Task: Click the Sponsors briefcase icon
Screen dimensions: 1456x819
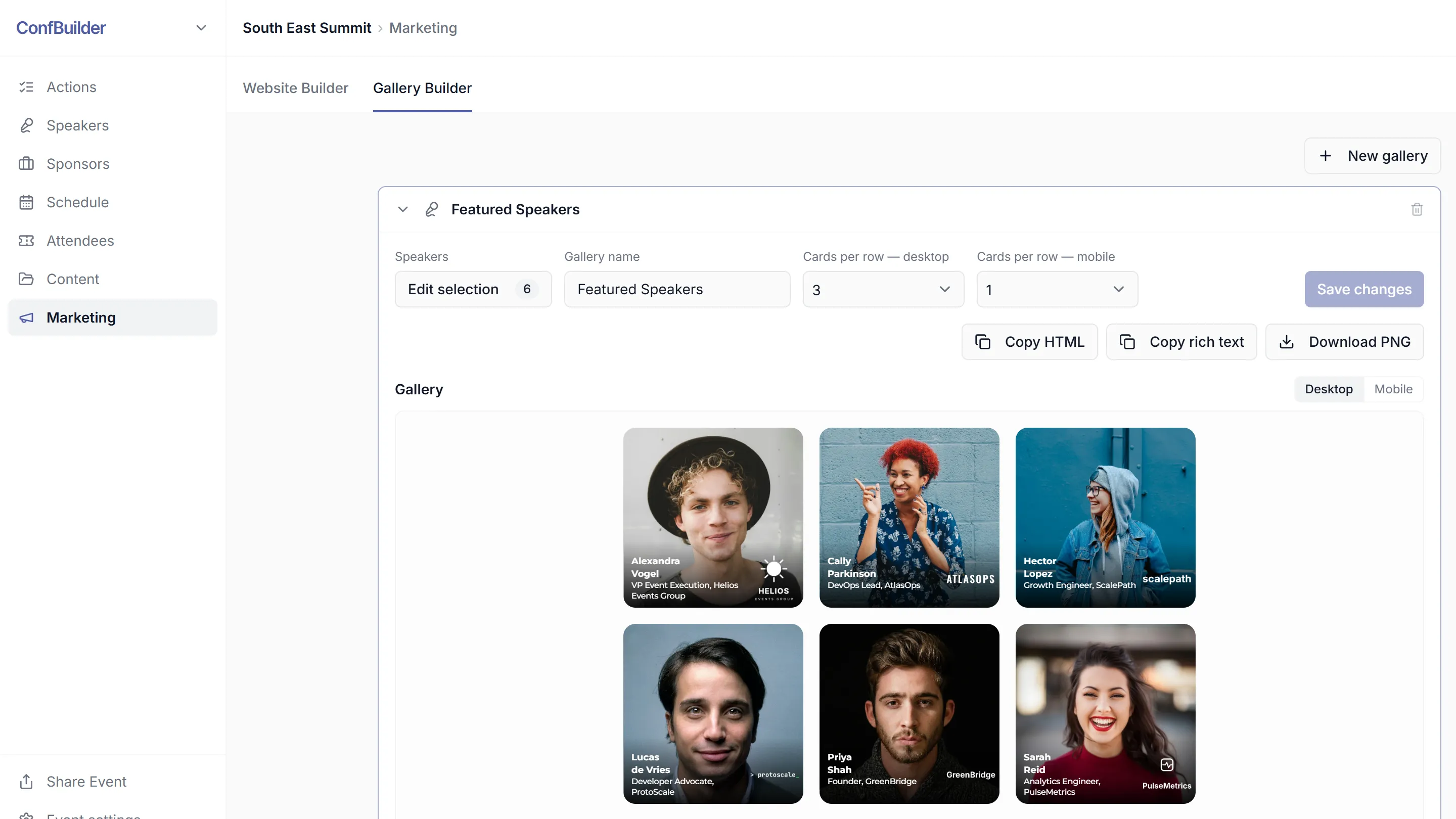Action: (26, 164)
